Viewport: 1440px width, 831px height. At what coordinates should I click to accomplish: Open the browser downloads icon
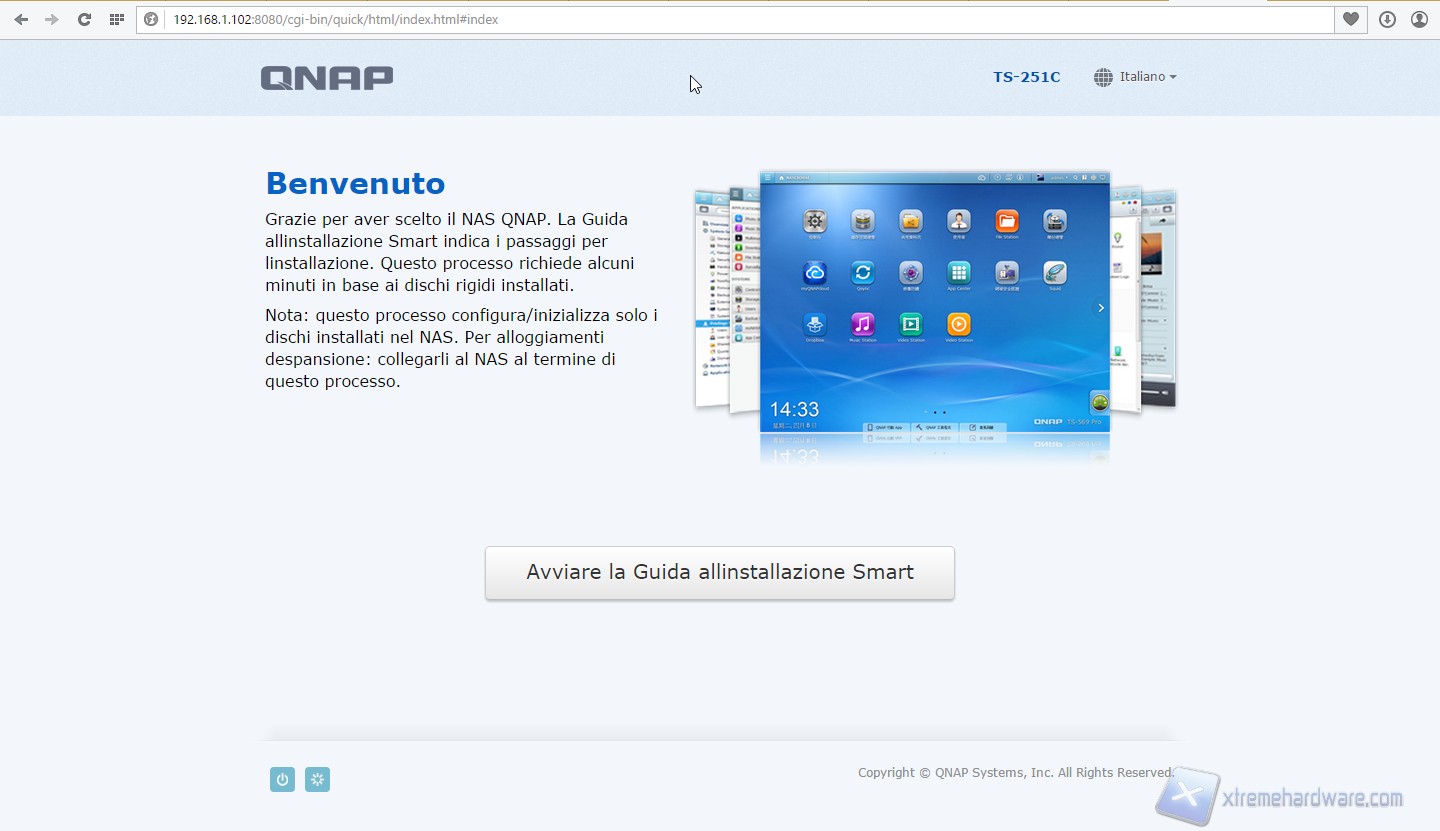1387,19
